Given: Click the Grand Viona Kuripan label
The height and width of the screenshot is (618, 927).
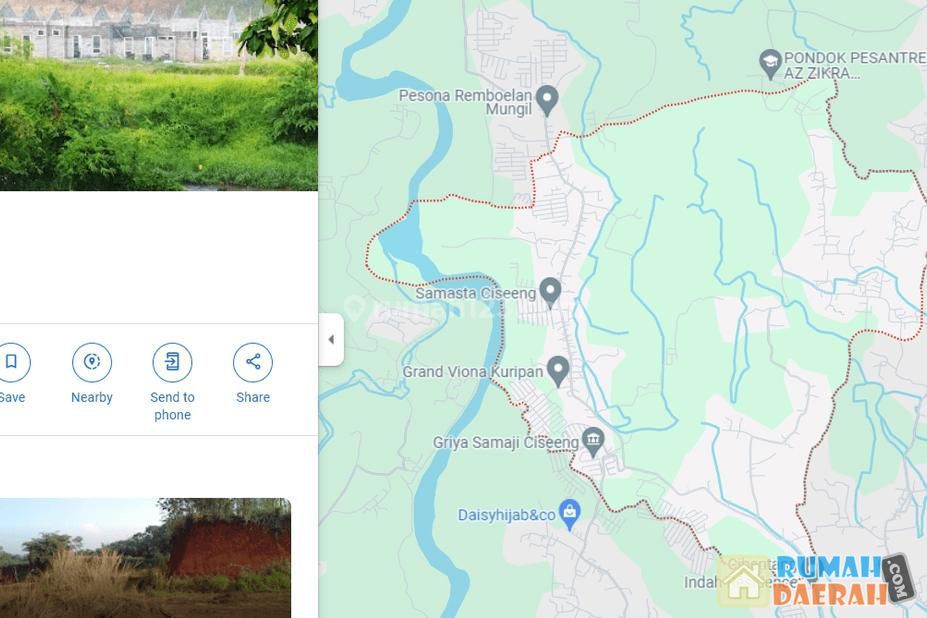Looking at the screenshot, I should tap(473, 372).
